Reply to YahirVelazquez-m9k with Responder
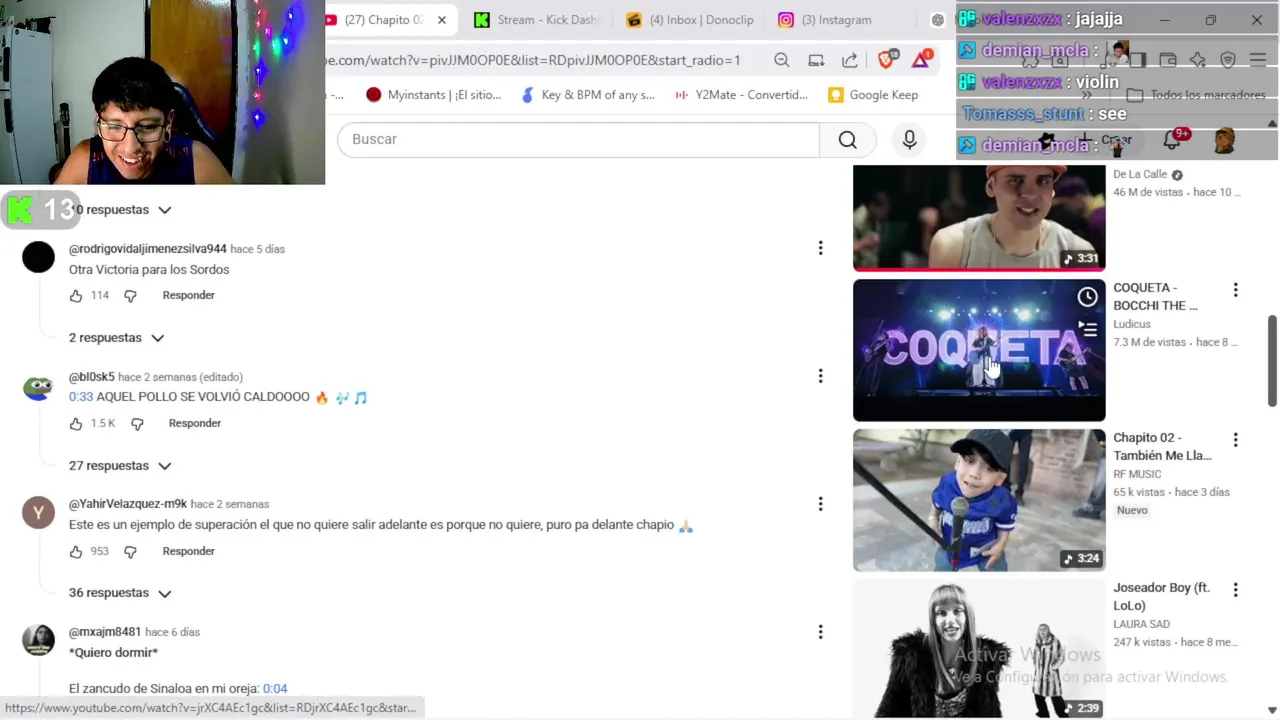 click(x=188, y=552)
